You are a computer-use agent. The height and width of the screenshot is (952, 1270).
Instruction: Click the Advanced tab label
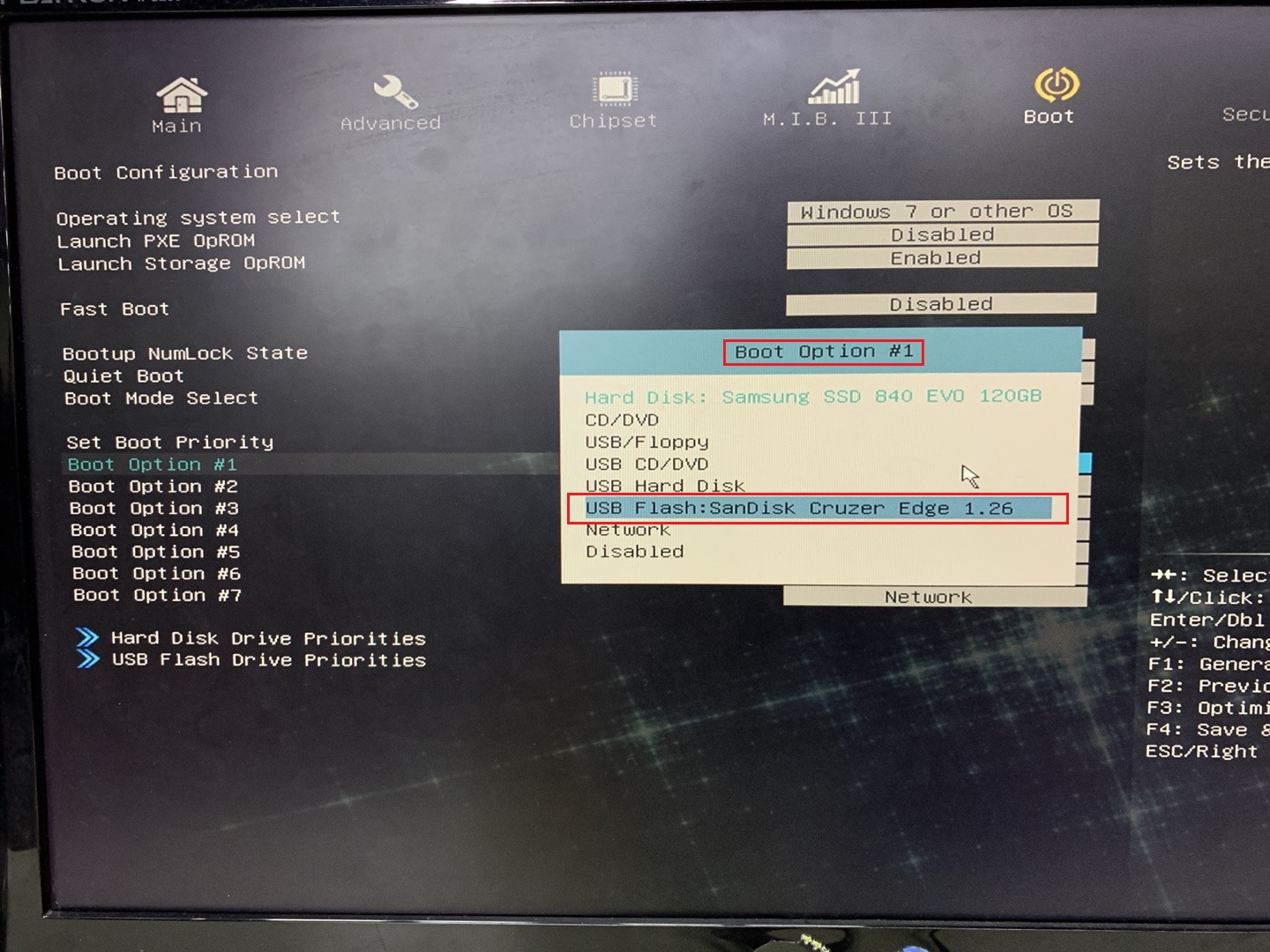tap(391, 123)
